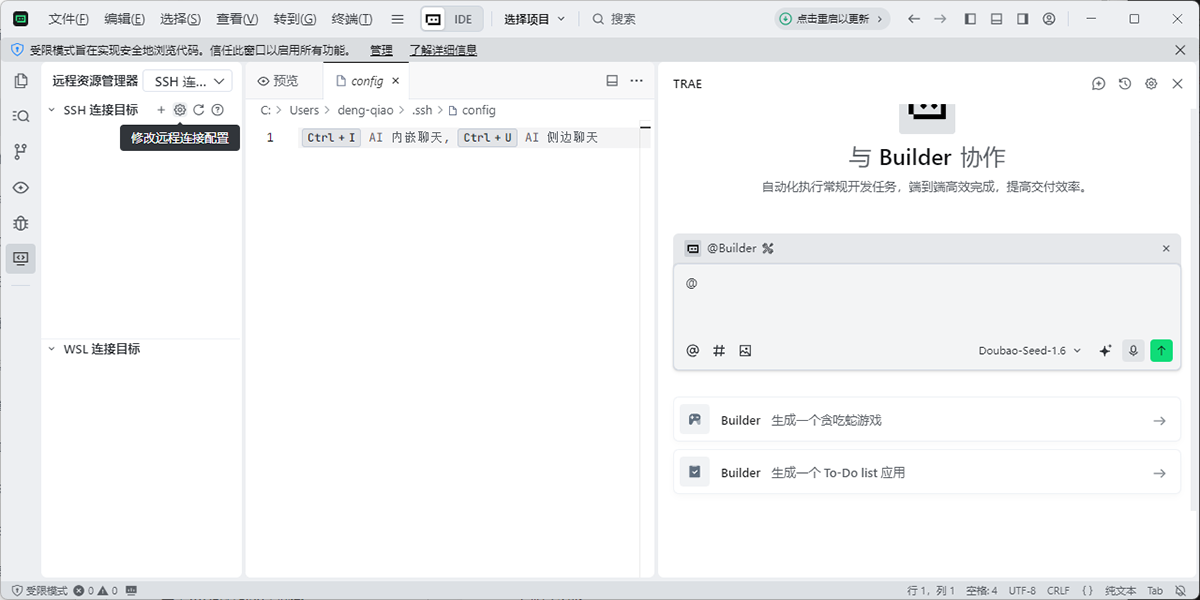The height and width of the screenshot is (600, 1200).
Task: Refresh the SSH connection targets list
Action: 199,110
